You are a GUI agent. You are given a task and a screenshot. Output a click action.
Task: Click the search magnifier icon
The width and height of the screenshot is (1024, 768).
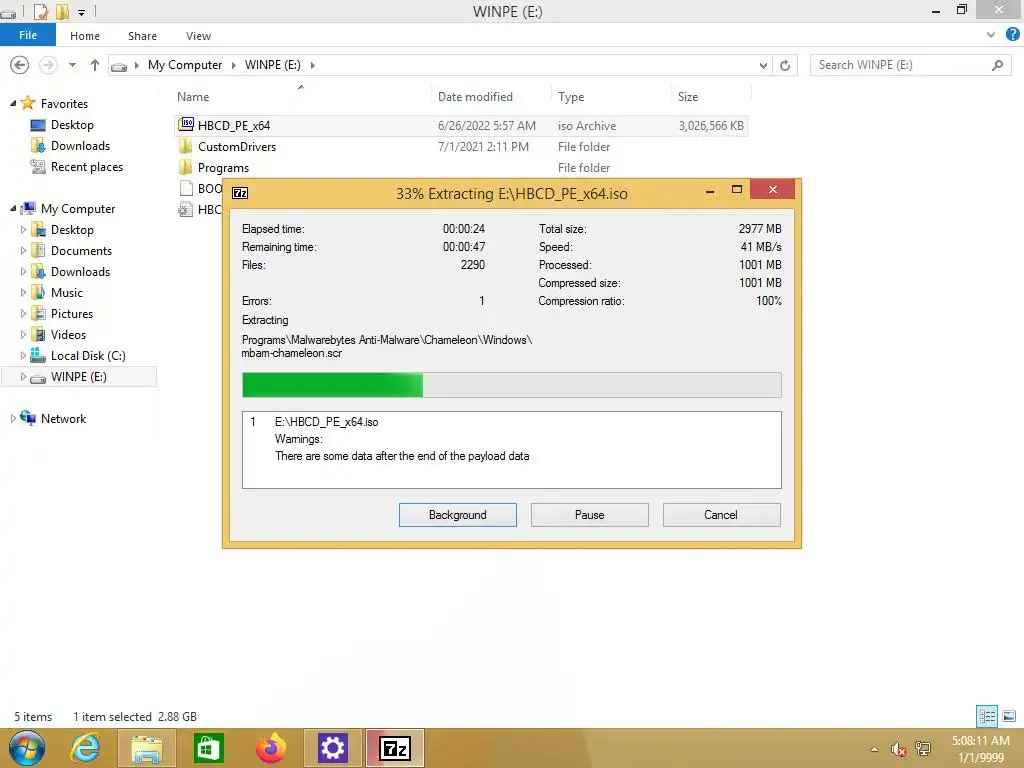click(x=997, y=65)
